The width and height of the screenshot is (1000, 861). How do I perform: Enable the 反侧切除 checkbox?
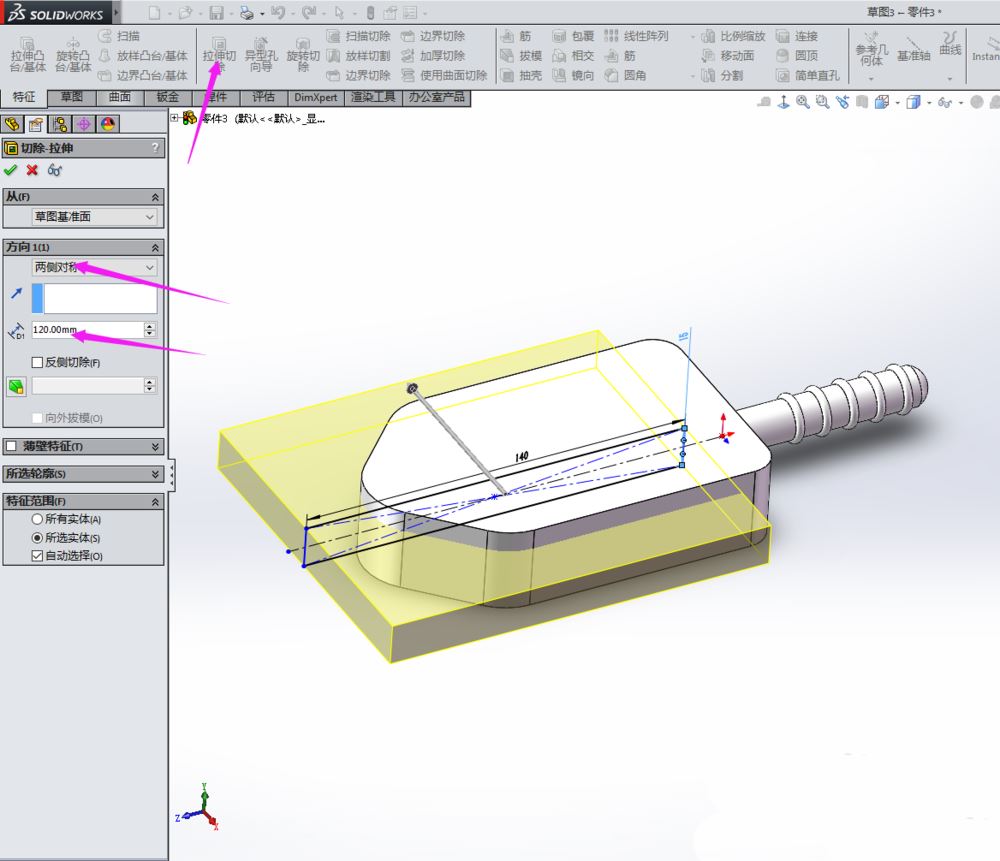[38, 362]
